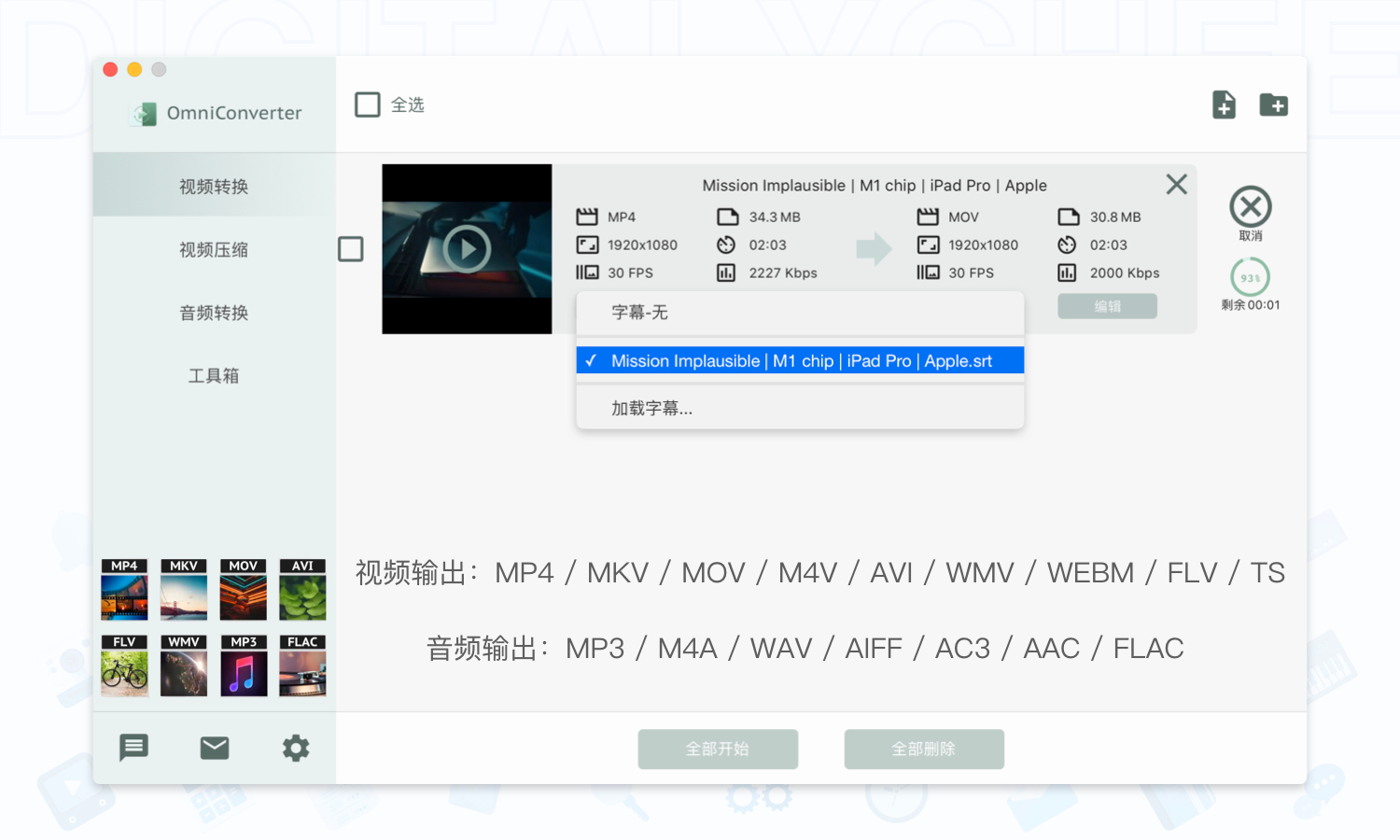Click the source 34.3 MB size icon
The image size is (1400, 840).
(727, 217)
